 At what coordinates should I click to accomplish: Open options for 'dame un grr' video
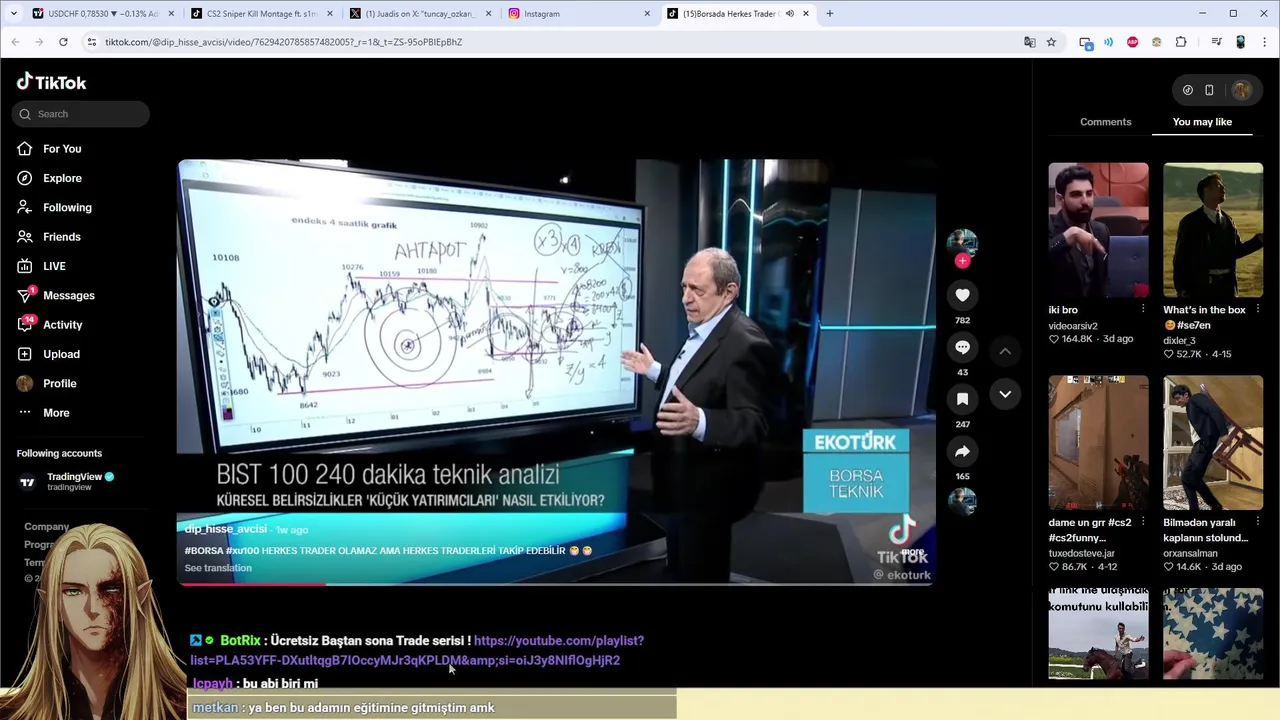click(x=1143, y=523)
